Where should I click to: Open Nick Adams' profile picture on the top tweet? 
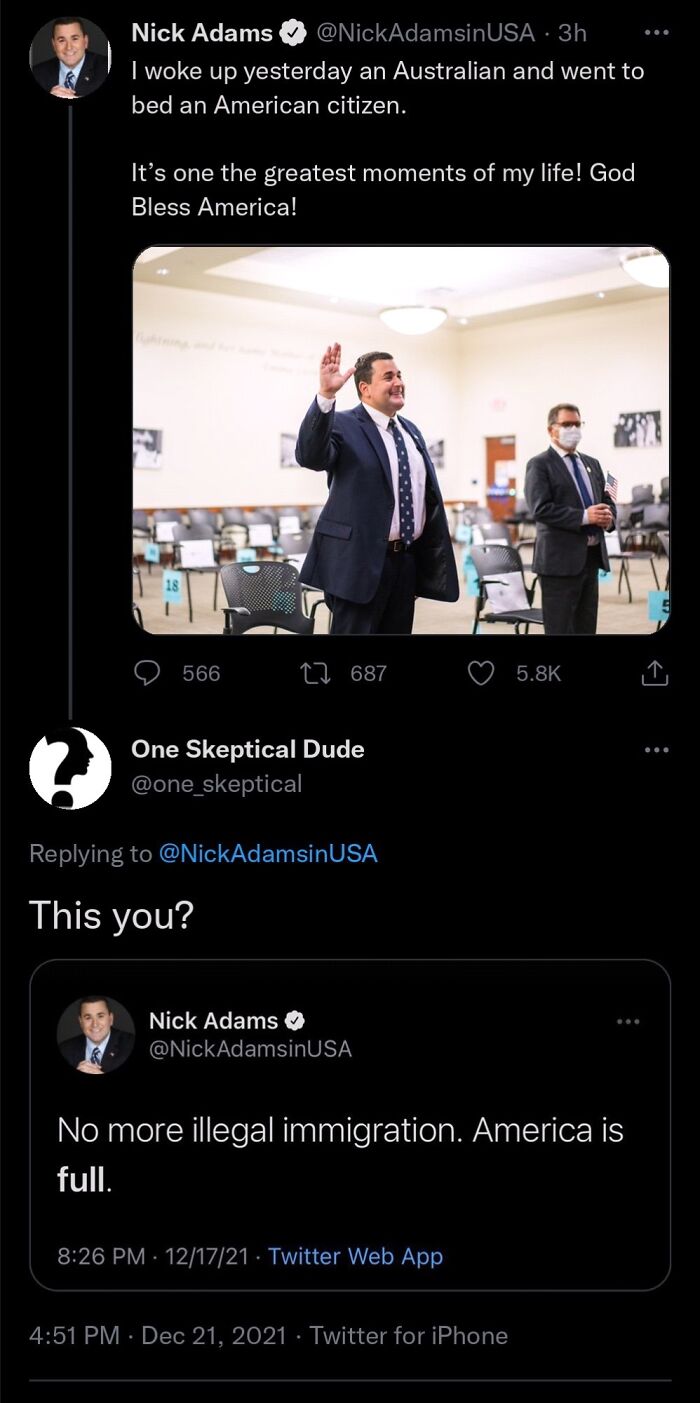[x=69, y=57]
